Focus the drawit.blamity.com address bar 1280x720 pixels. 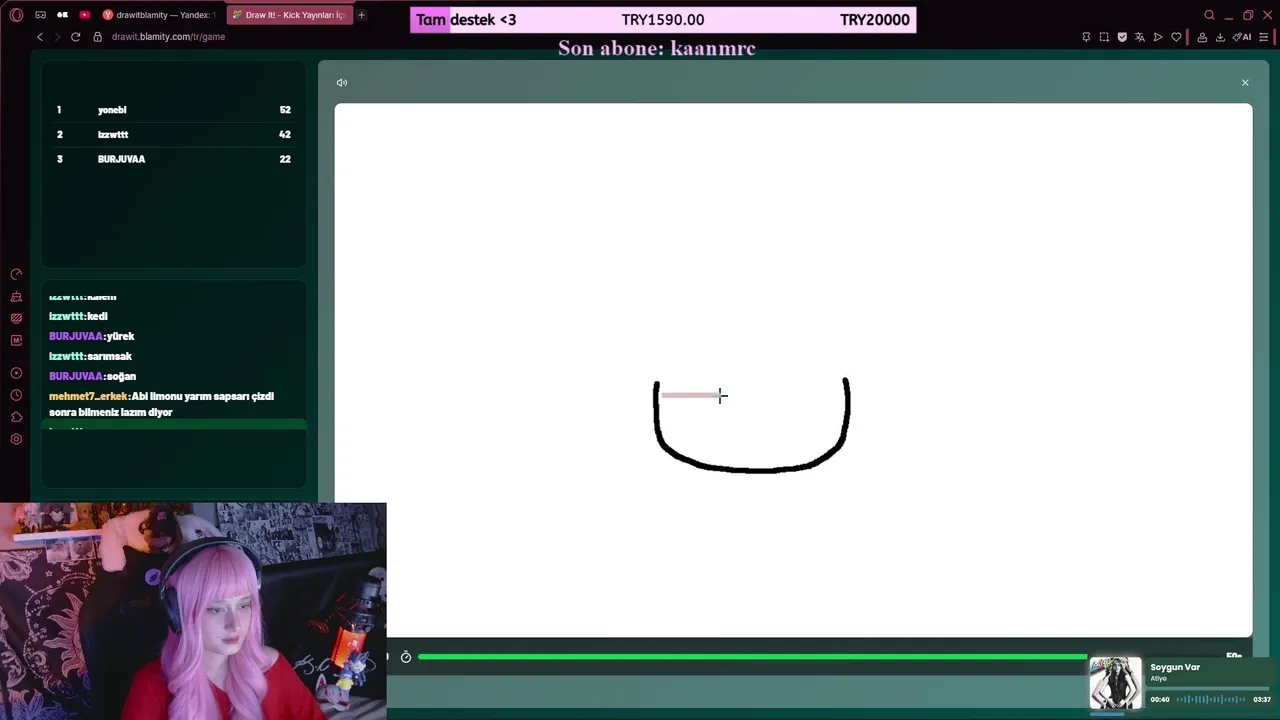(x=168, y=37)
